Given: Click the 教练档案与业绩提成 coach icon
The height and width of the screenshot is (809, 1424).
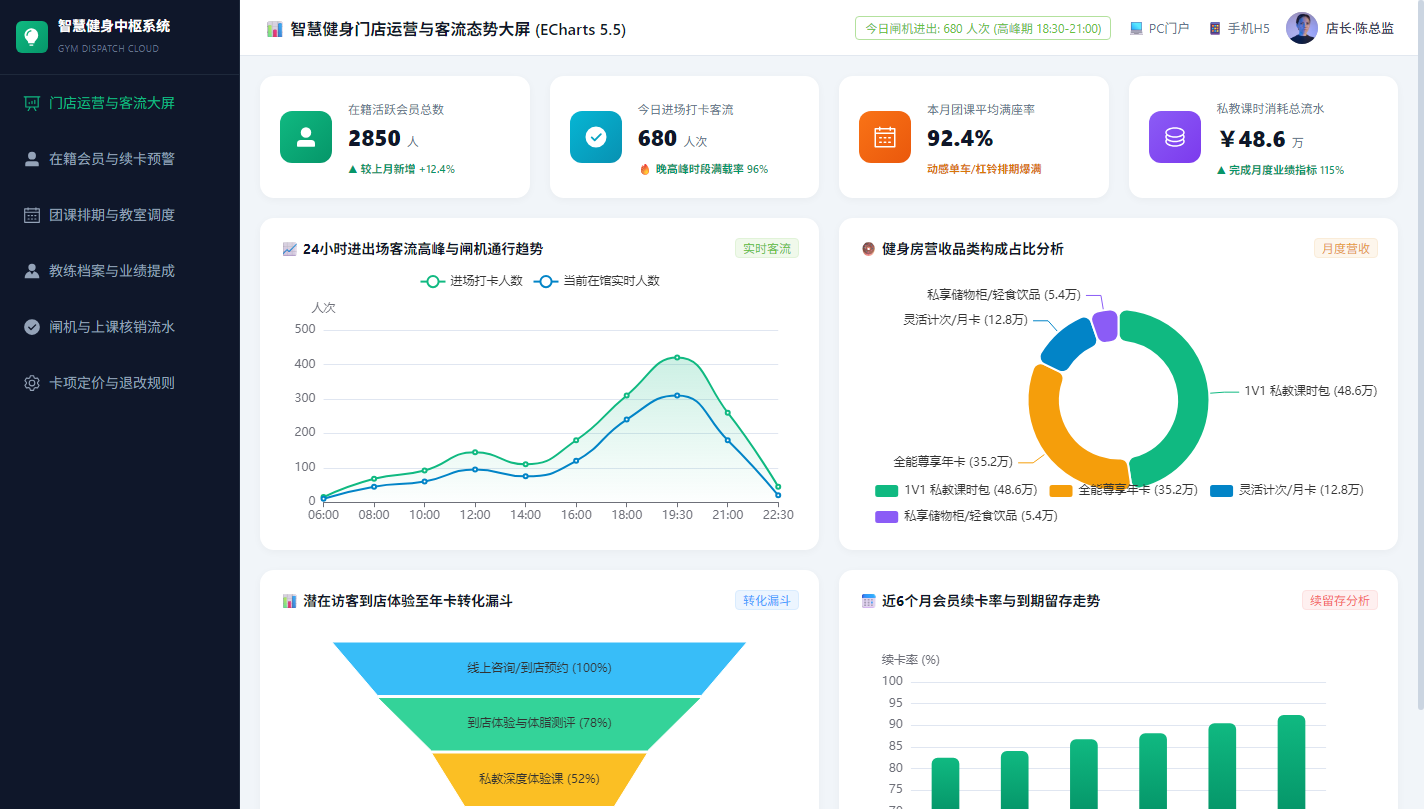Looking at the screenshot, I should click(x=32, y=271).
